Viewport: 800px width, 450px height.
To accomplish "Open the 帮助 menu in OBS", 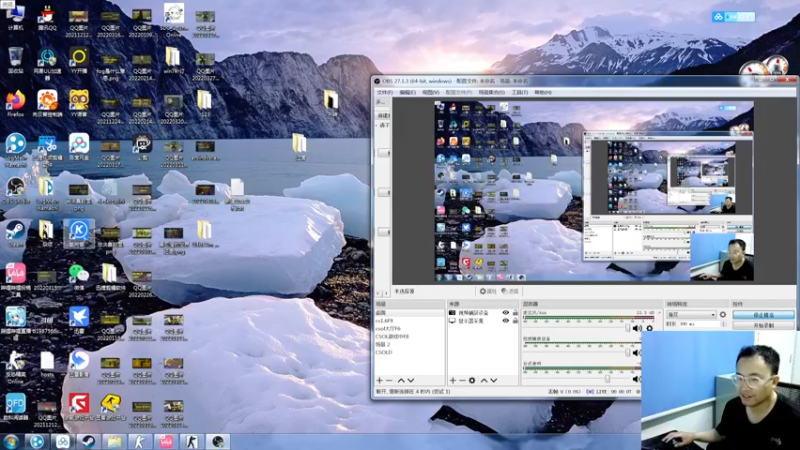I will coord(543,92).
